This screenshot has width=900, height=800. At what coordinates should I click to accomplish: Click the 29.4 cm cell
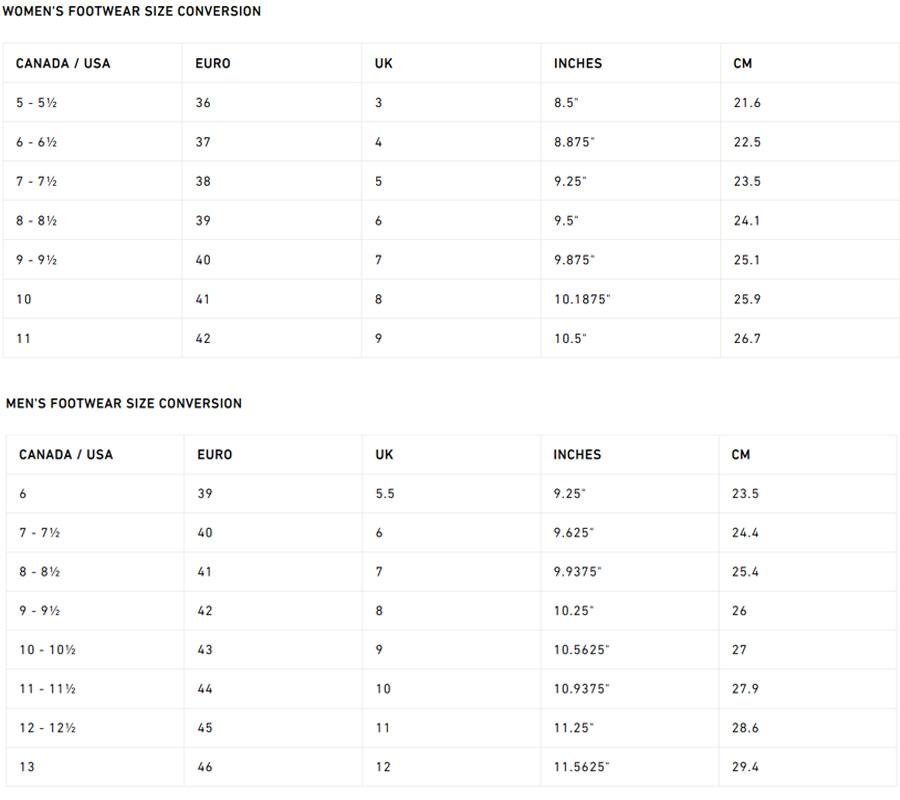tap(745, 767)
